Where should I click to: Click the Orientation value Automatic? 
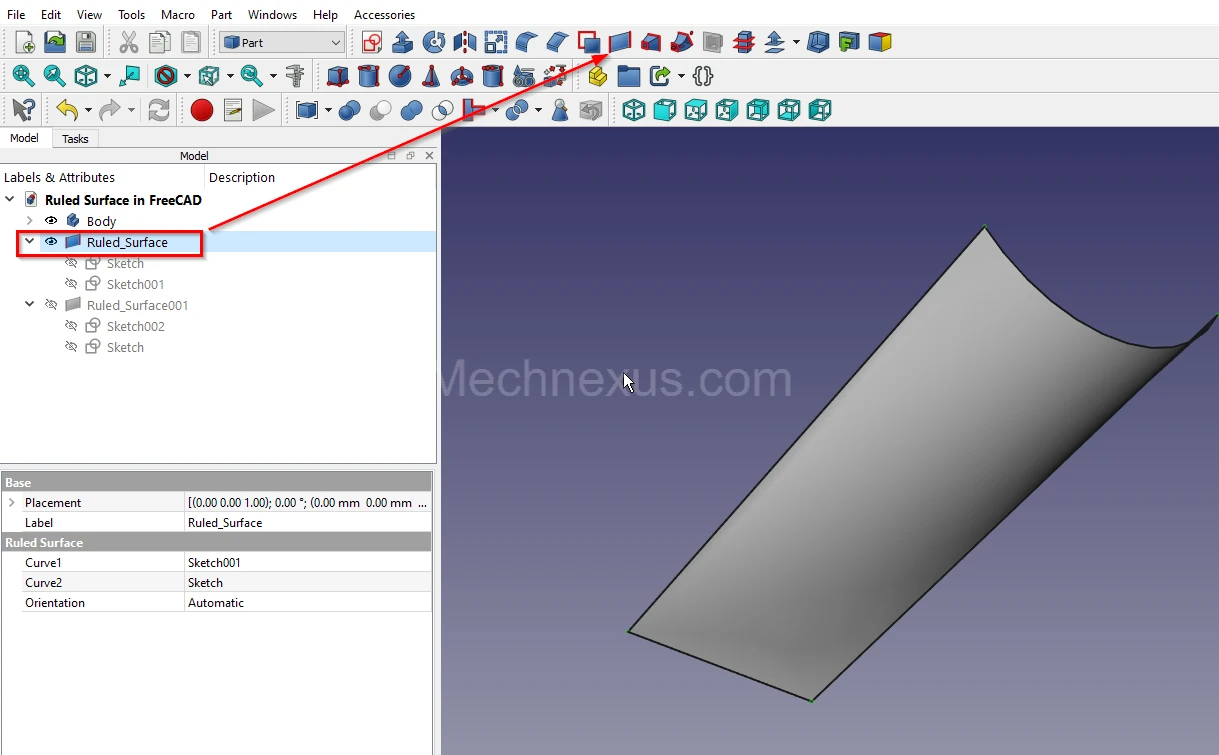click(x=308, y=603)
